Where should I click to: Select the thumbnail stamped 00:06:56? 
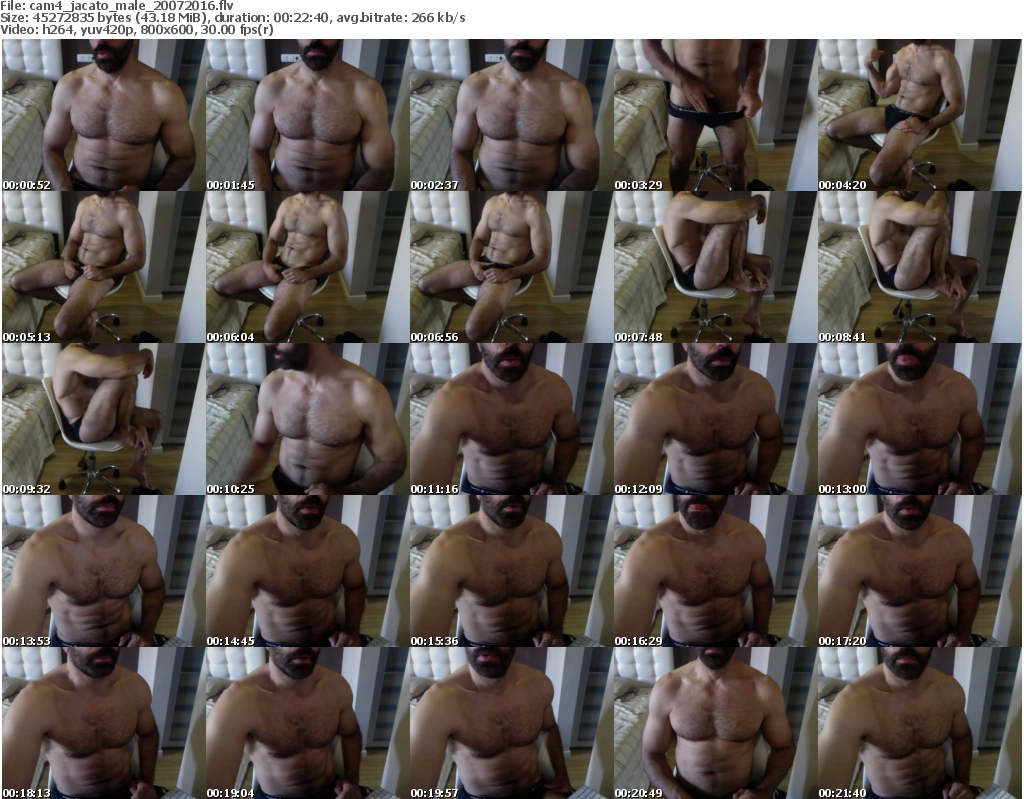point(511,267)
